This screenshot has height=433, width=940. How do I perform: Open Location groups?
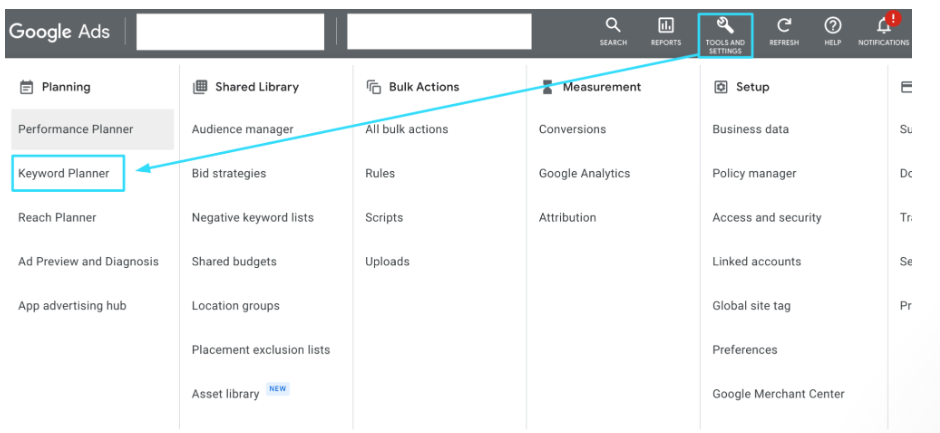tap(236, 306)
